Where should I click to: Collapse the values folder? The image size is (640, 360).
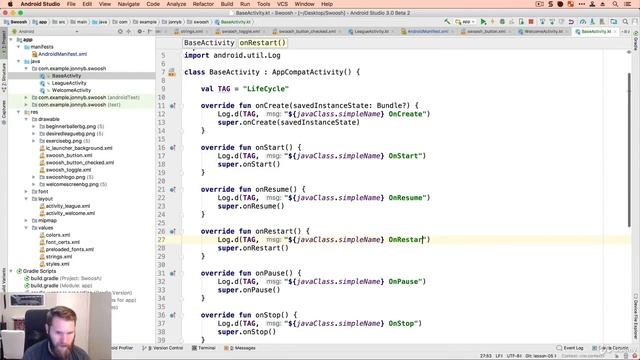coord(26,228)
